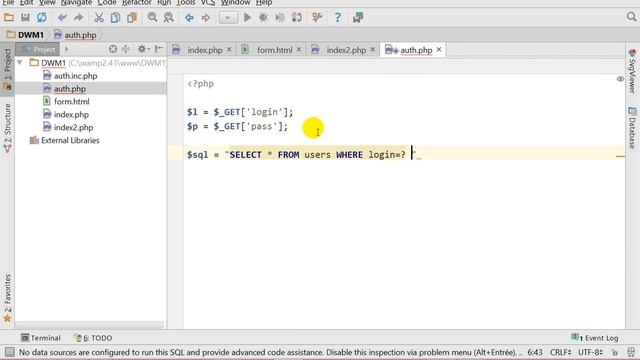Select External Libraries node
The width and height of the screenshot is (640, 360).
coord(64,140)
